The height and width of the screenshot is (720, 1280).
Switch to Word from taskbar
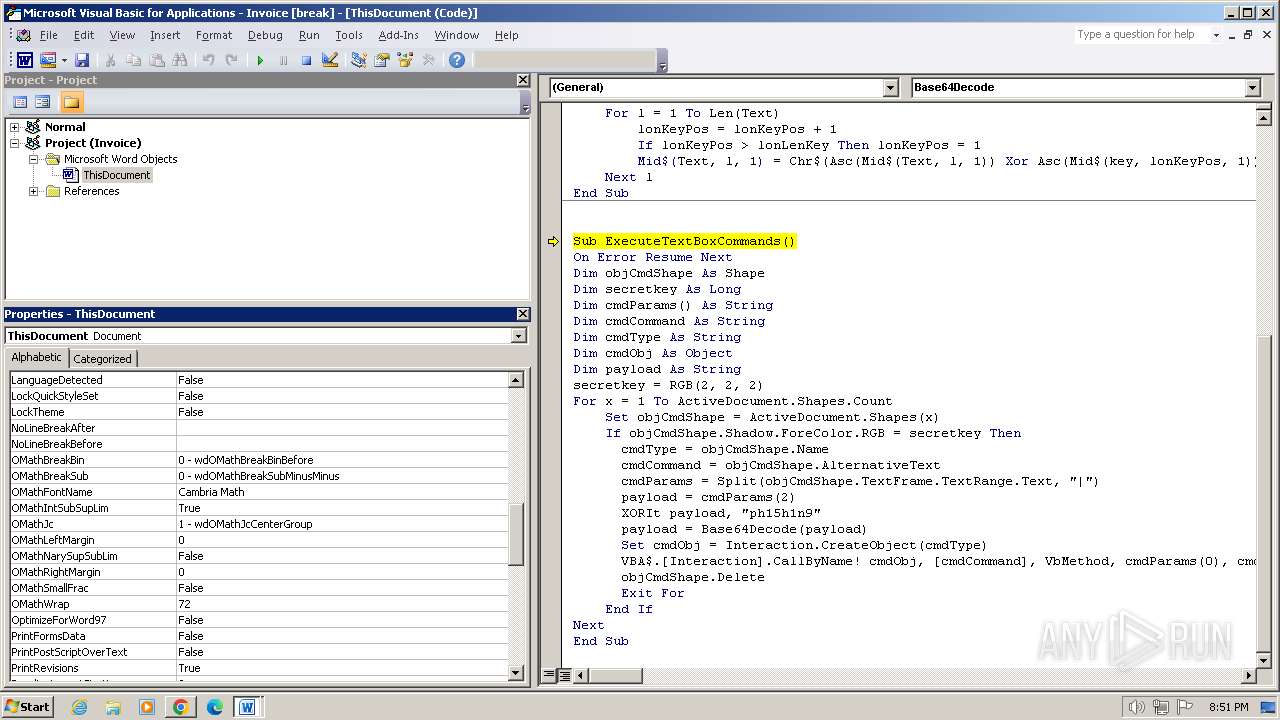click(247, 707)
